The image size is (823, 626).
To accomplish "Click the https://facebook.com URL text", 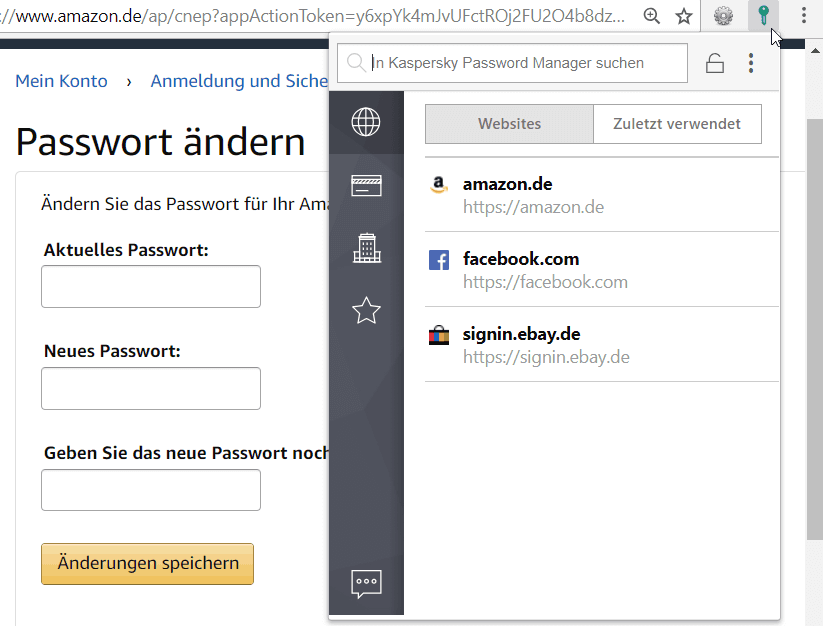I will [x=545, y=282].
